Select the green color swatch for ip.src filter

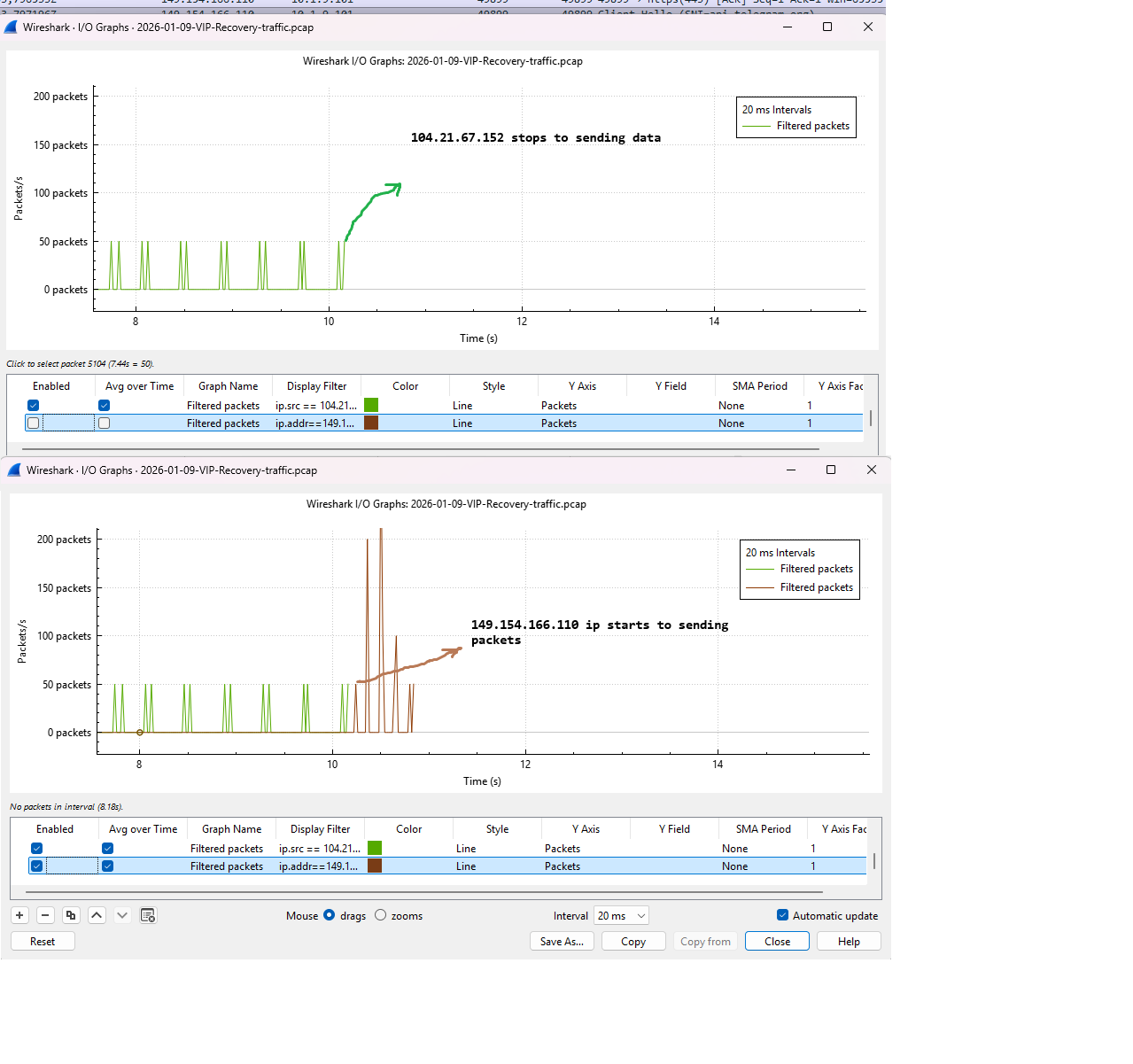374,848
